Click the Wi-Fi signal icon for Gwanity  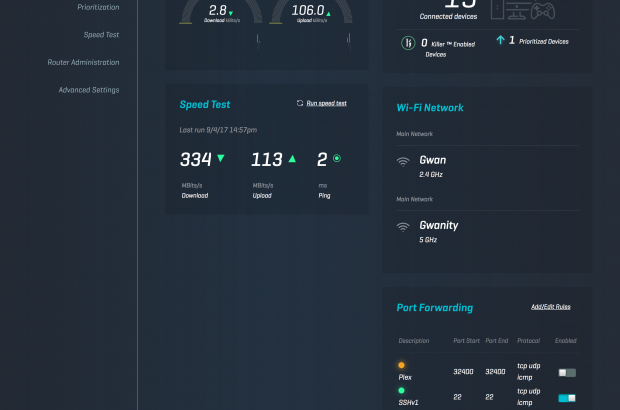pyautogui.click(x=403, y=226)
